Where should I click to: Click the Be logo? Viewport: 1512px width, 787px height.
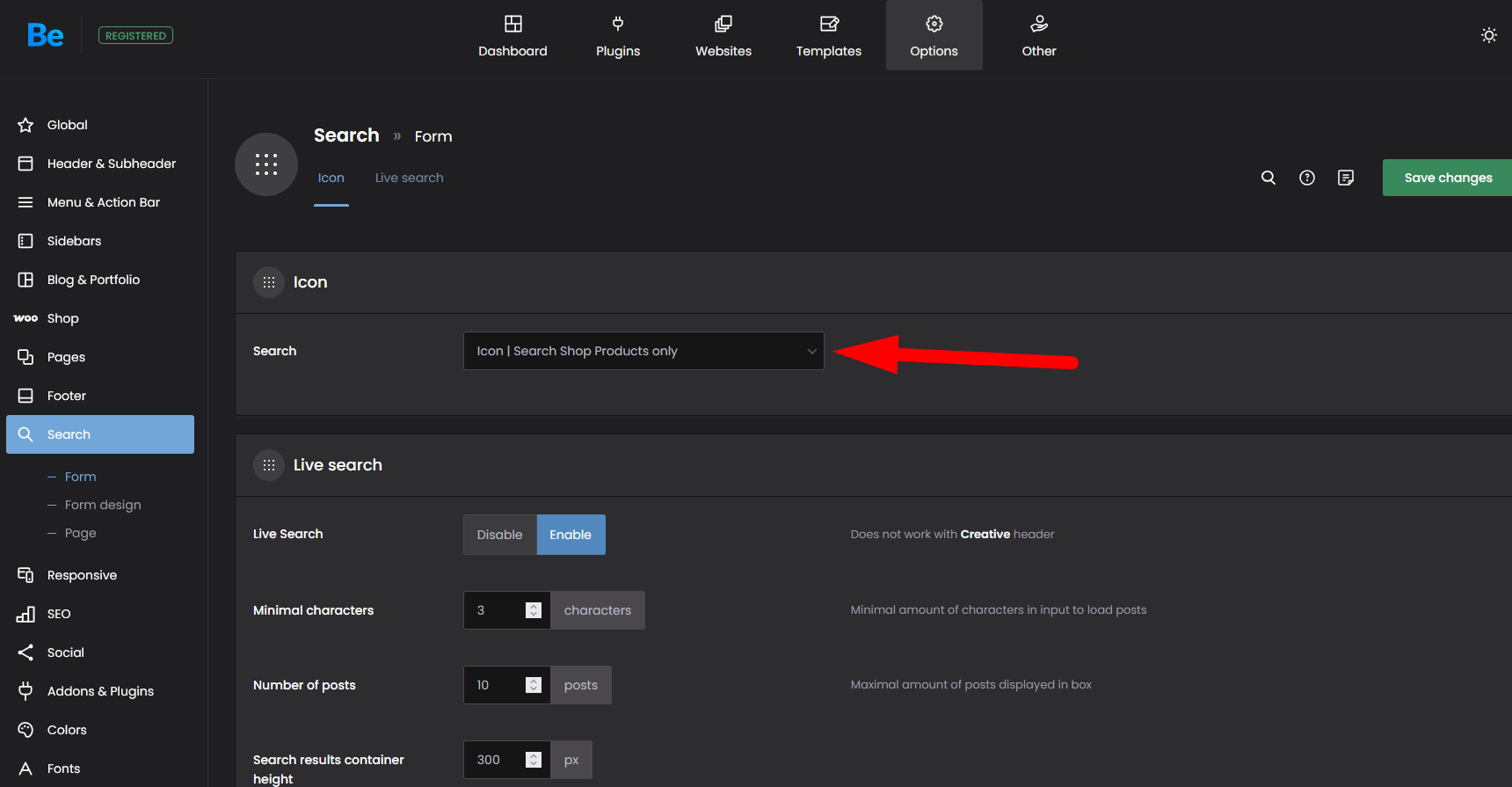45,35
